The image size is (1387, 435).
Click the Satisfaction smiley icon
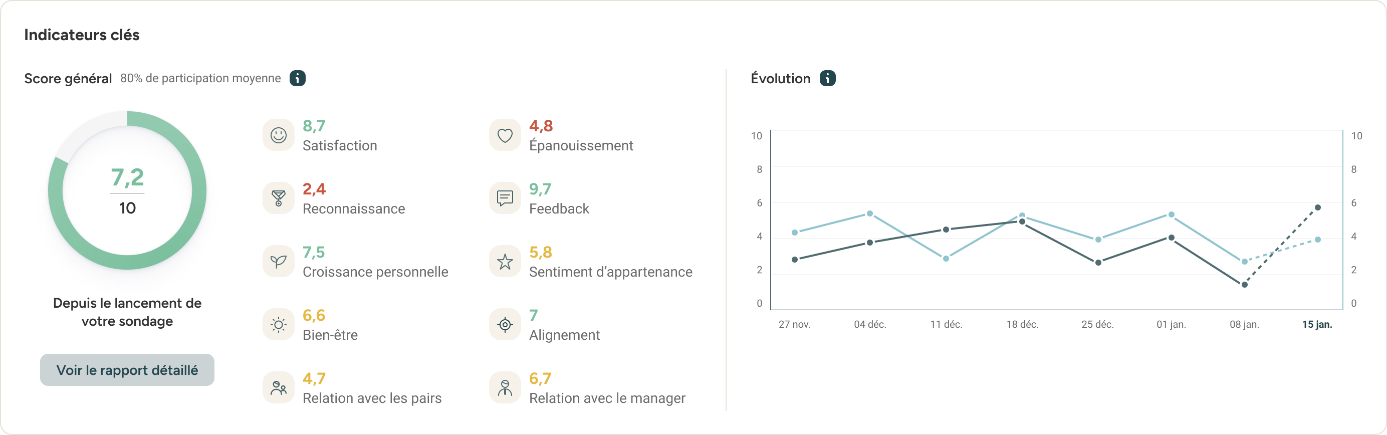(x=278, y=135)
